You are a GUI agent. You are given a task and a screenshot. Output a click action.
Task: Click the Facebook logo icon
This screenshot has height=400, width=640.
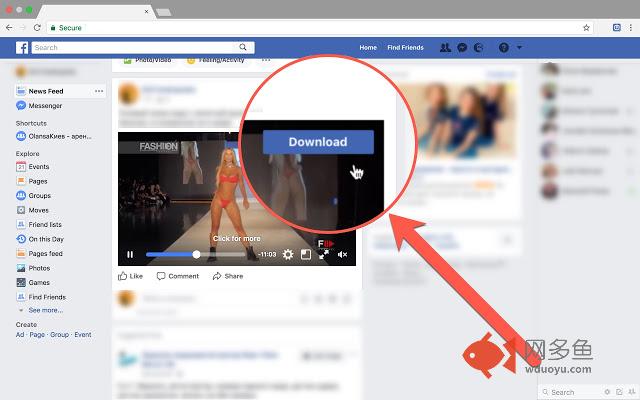point(22,47)
